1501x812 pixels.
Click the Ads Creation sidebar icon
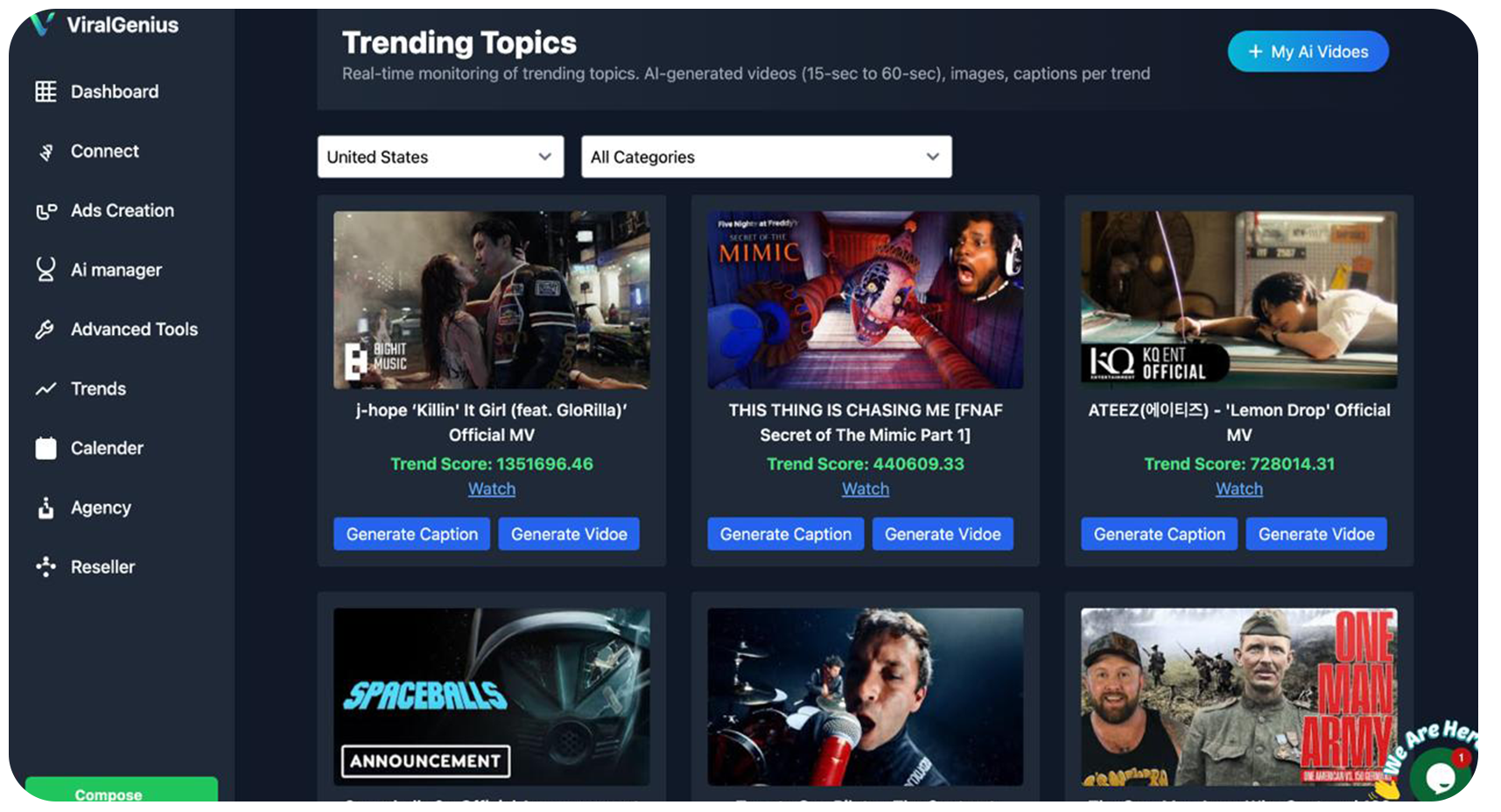point(46,211)
